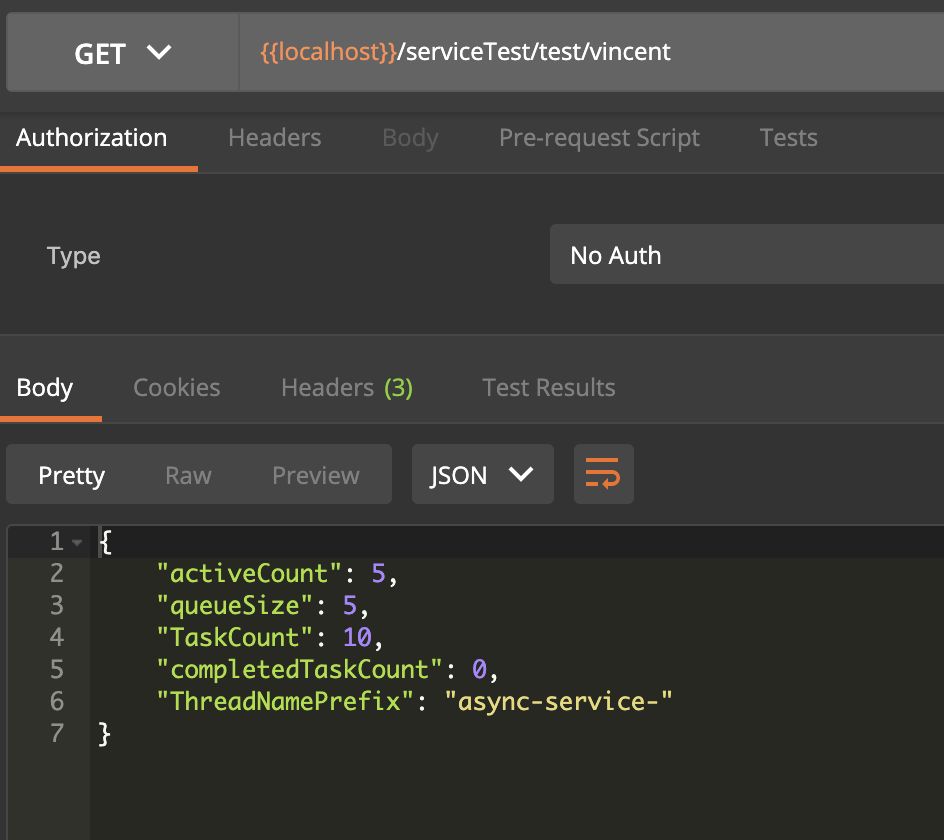This screenshot has height=840, width=944.
Task: Open the request Body tab
Action: click(x=410, y=138)
